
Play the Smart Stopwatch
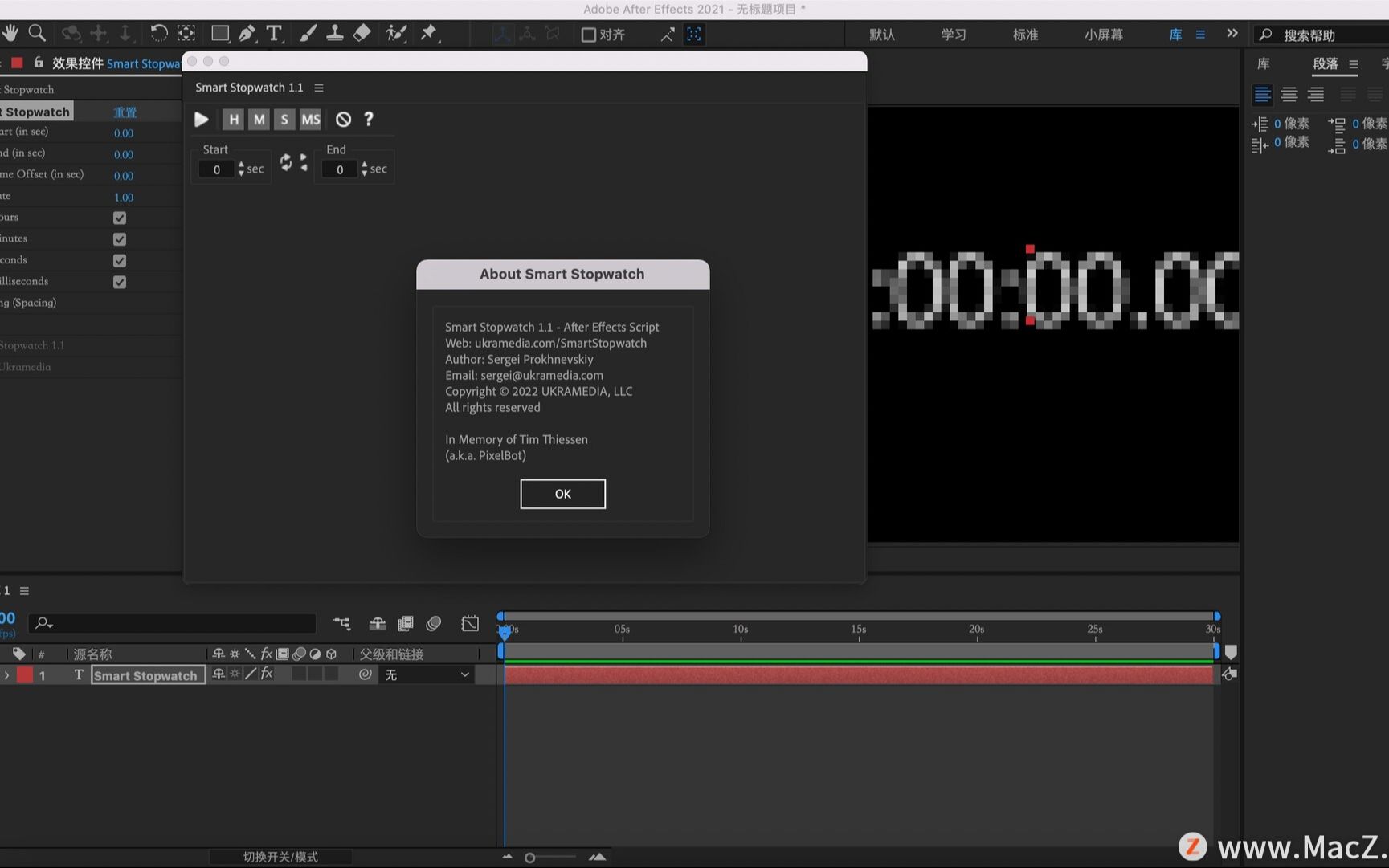(x=202, y=120)
